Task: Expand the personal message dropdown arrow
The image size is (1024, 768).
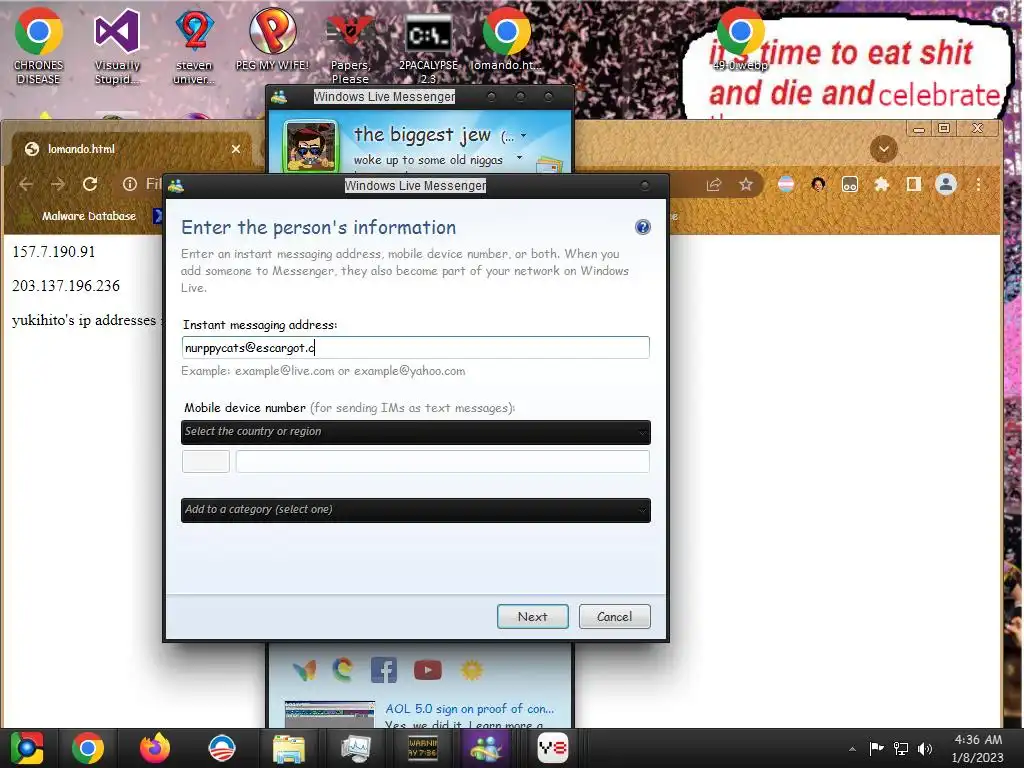Action: pyautogui.click(x=519, y=157)
